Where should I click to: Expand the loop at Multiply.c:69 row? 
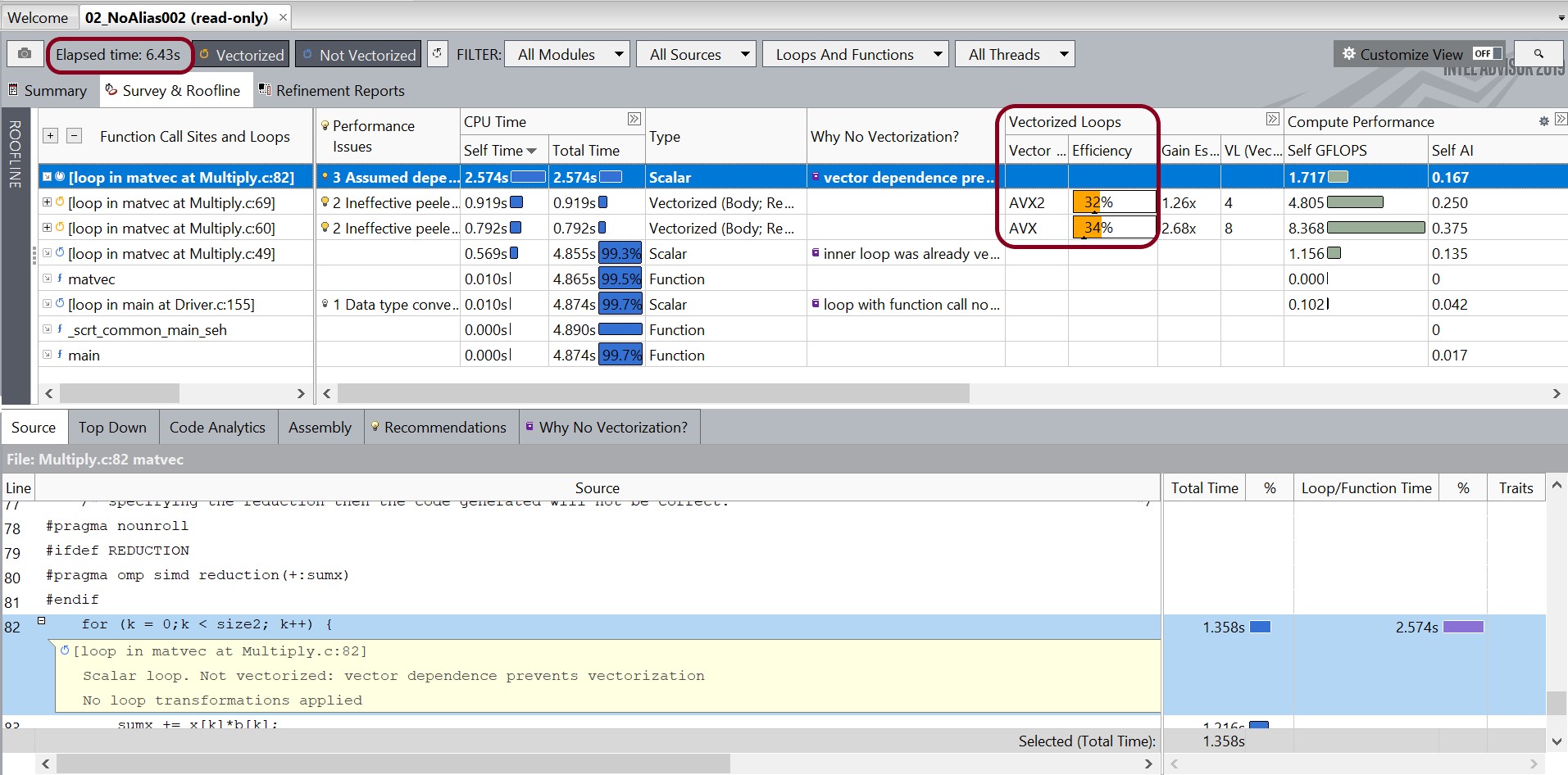coord(47,202)
